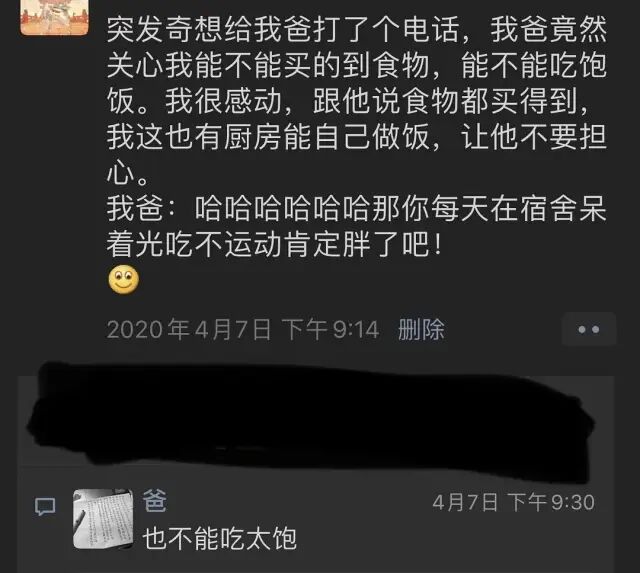Screen dimensions: 640x573
Task: Tap the comment time 4月7日 下午9:30
Action: point(513,502)
